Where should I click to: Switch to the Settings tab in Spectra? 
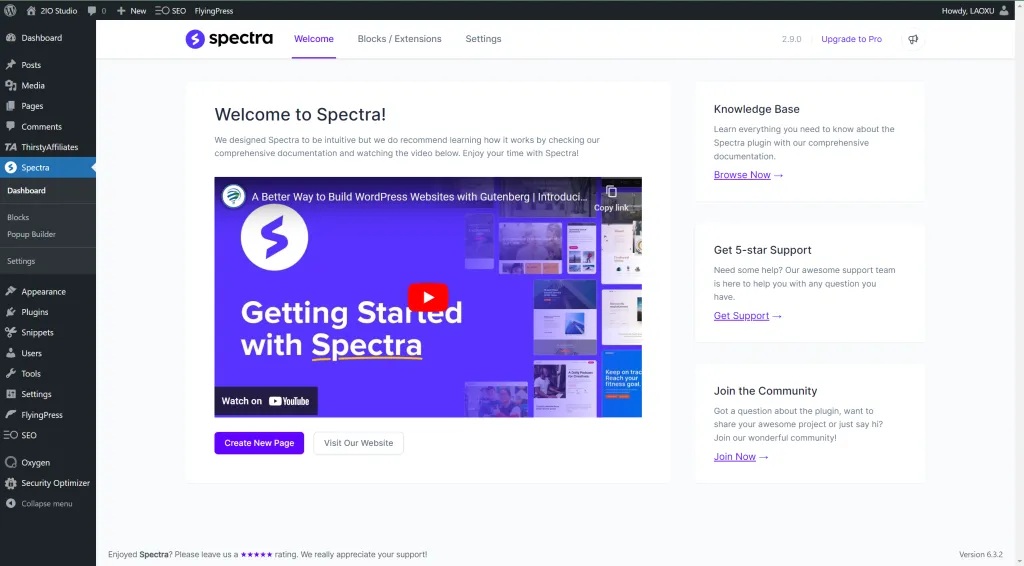(x=483, y=39)
